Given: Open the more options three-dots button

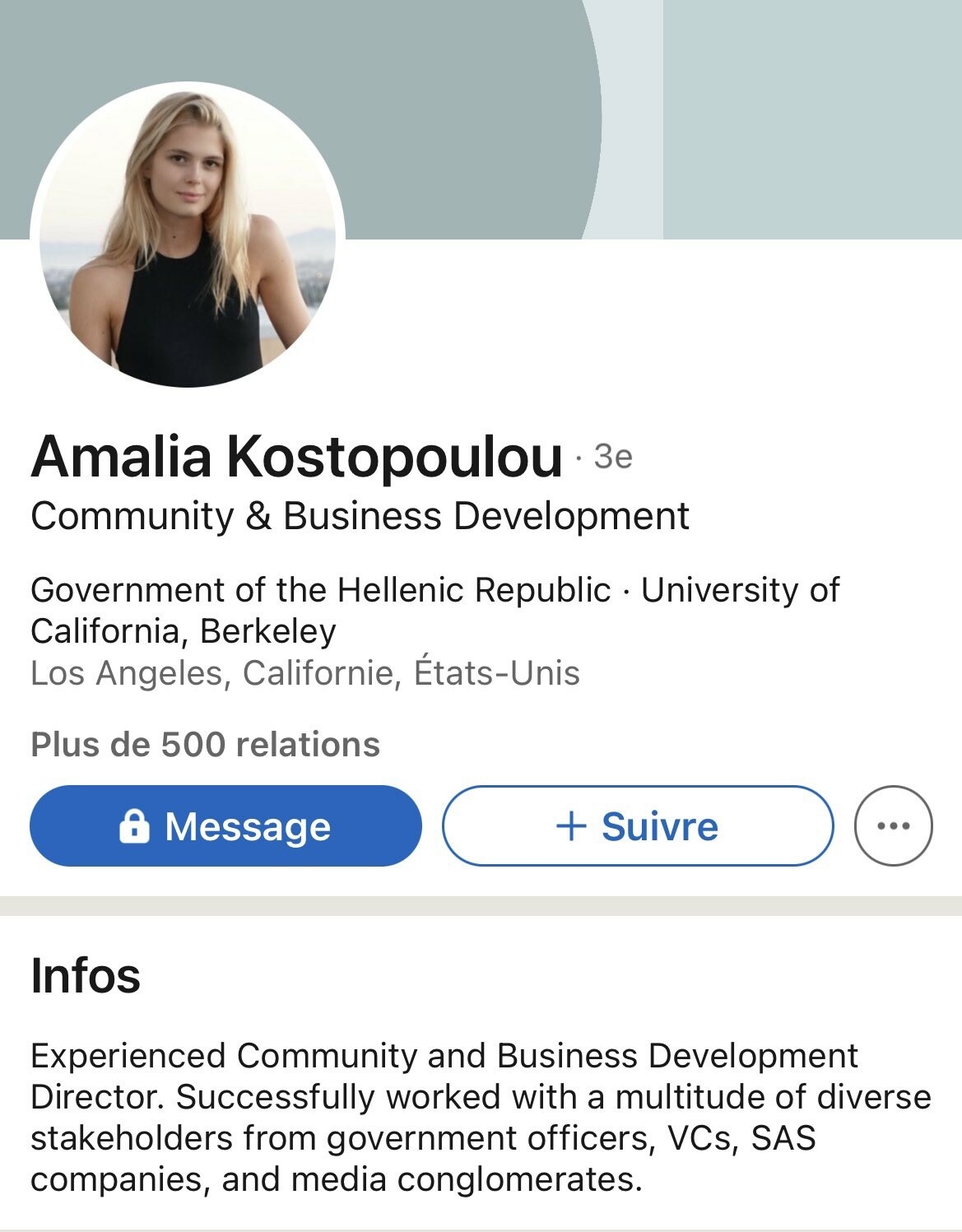Looking at the screenshot, I should [x=894, y=825].
